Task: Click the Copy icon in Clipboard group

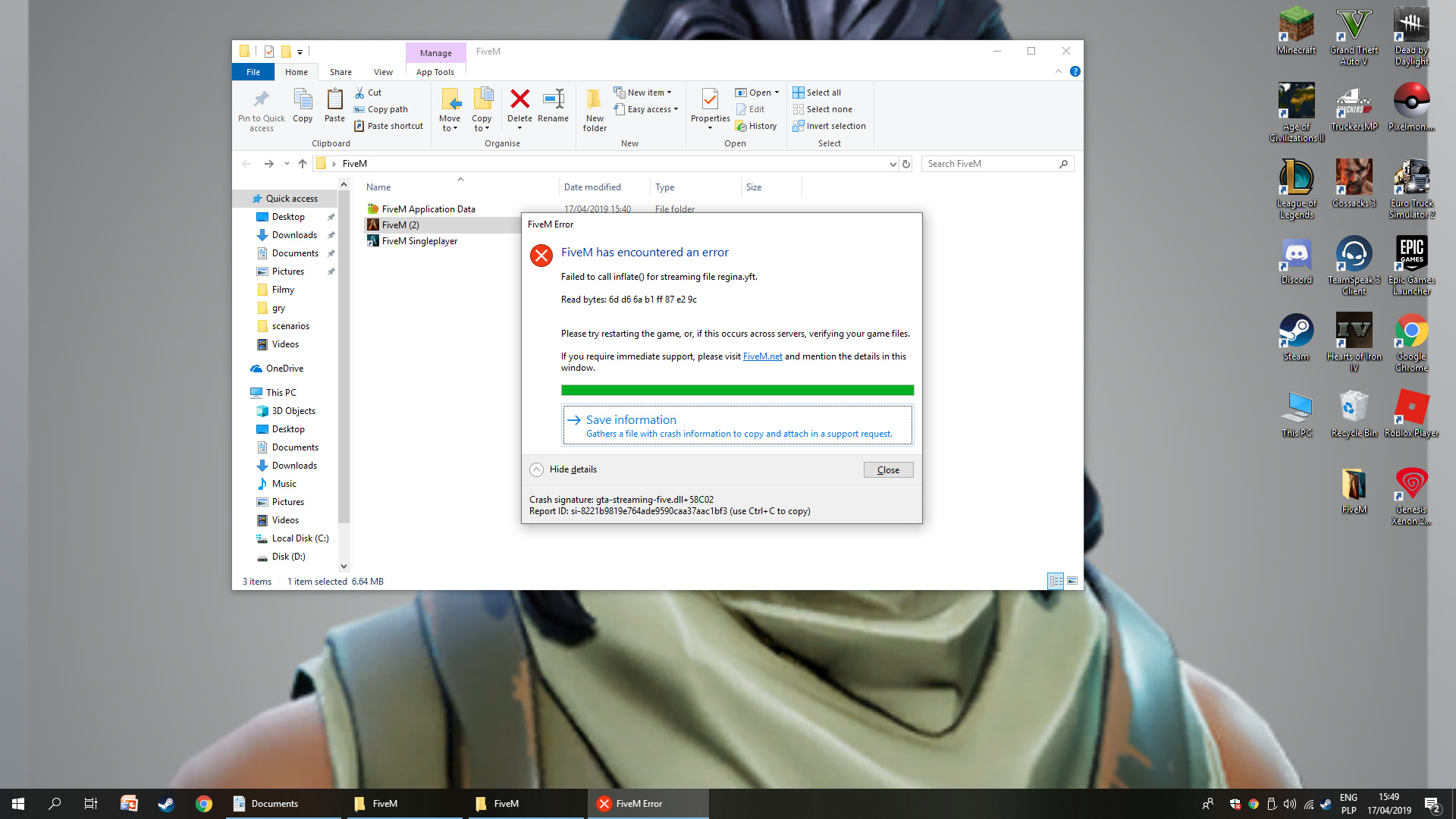Action: (303, 105)
